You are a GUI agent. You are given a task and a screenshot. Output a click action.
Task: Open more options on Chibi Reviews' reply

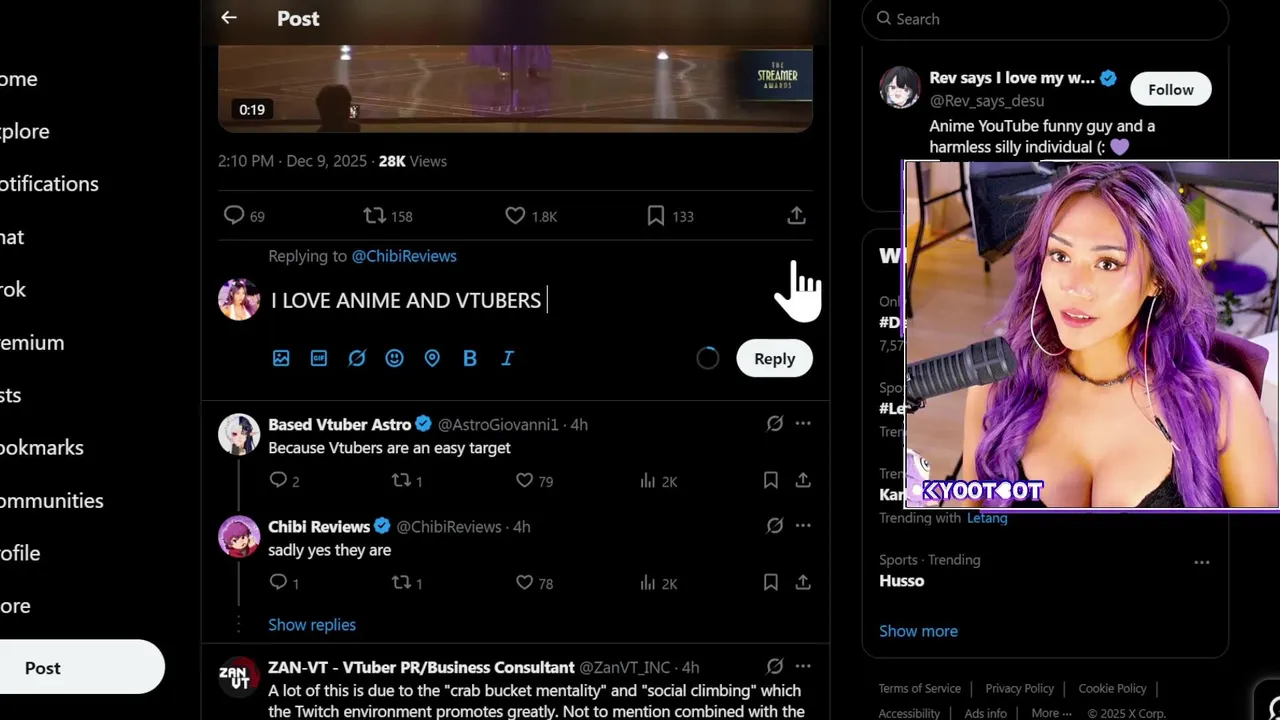click(x=803, y=526)
